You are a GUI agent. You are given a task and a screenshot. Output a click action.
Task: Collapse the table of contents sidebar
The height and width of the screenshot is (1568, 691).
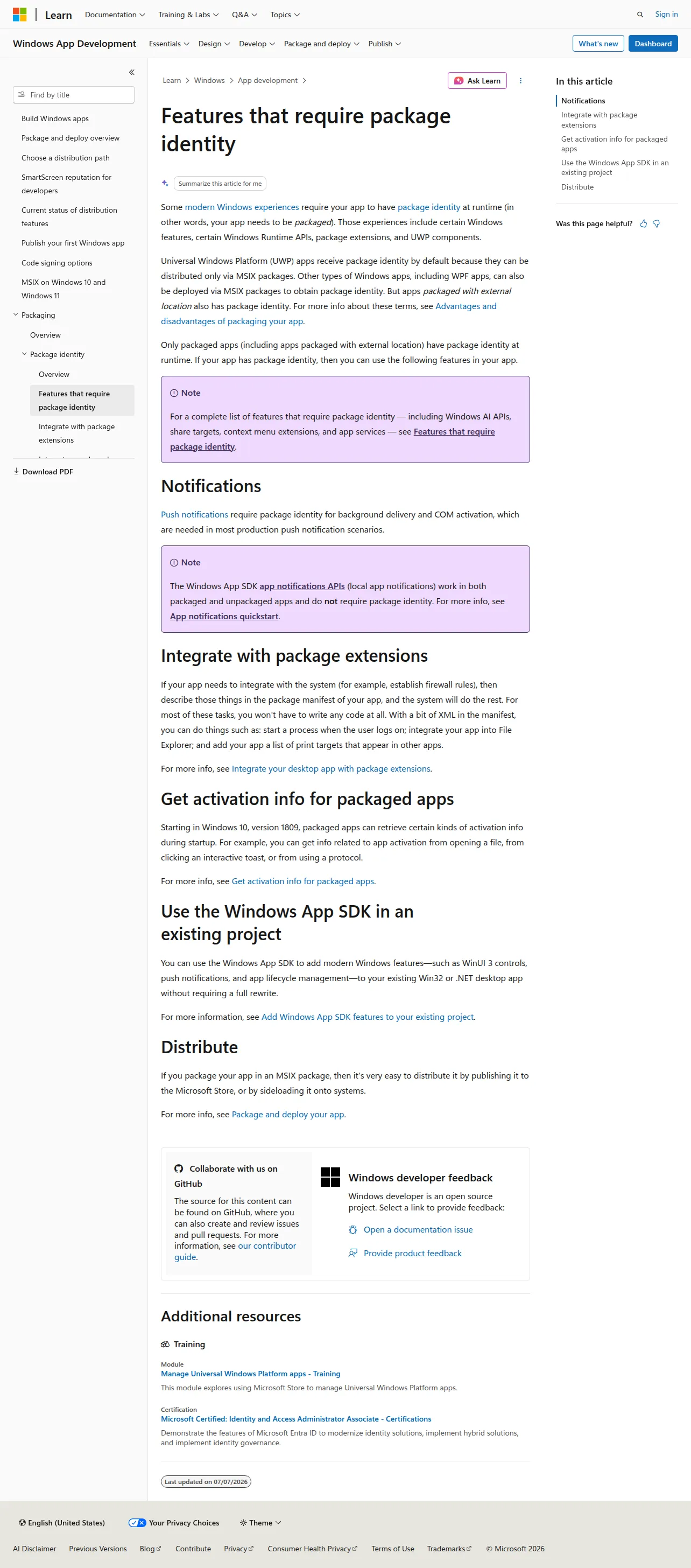(x=131, y=73)
